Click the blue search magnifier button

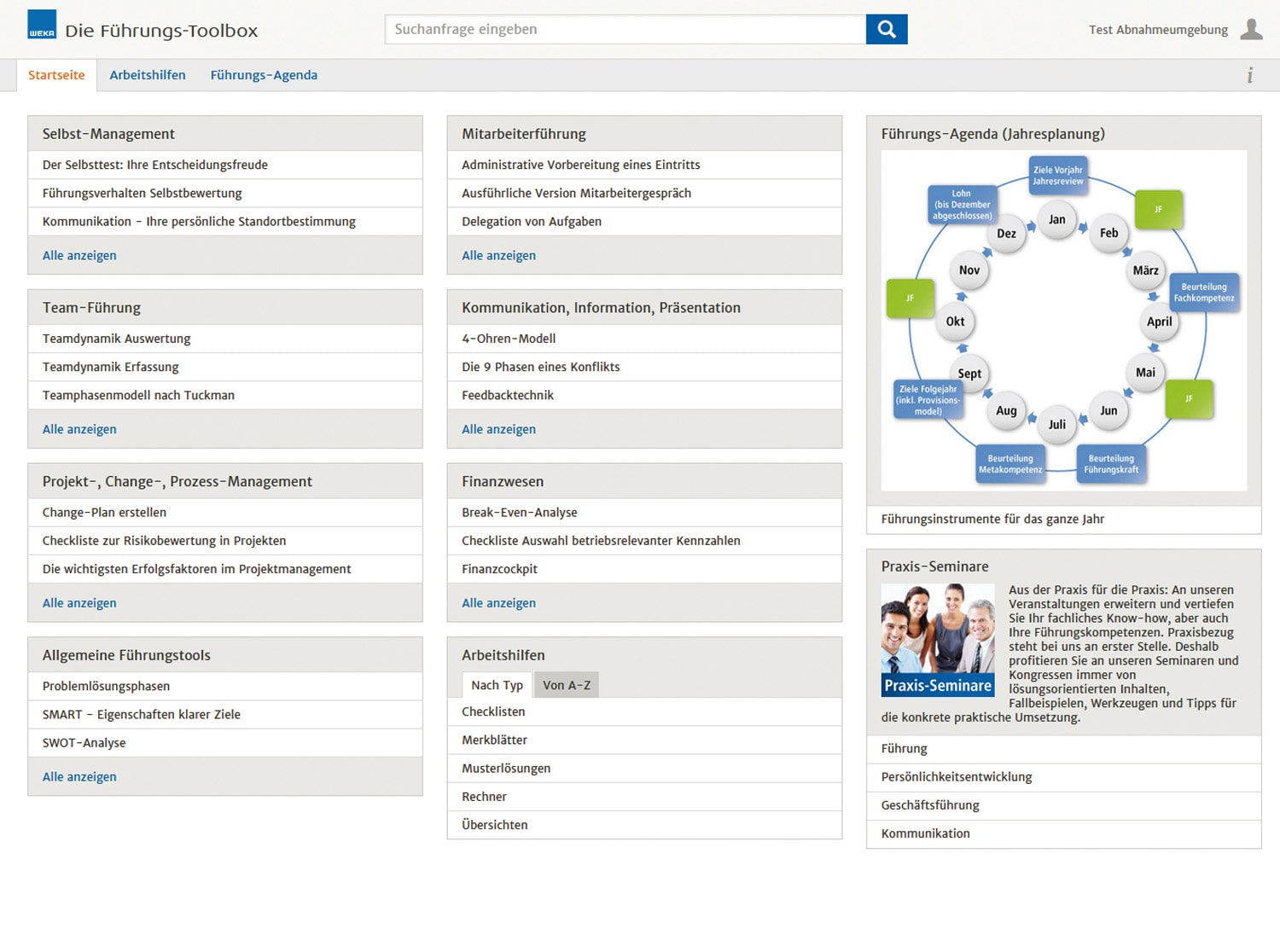point(887,29)
